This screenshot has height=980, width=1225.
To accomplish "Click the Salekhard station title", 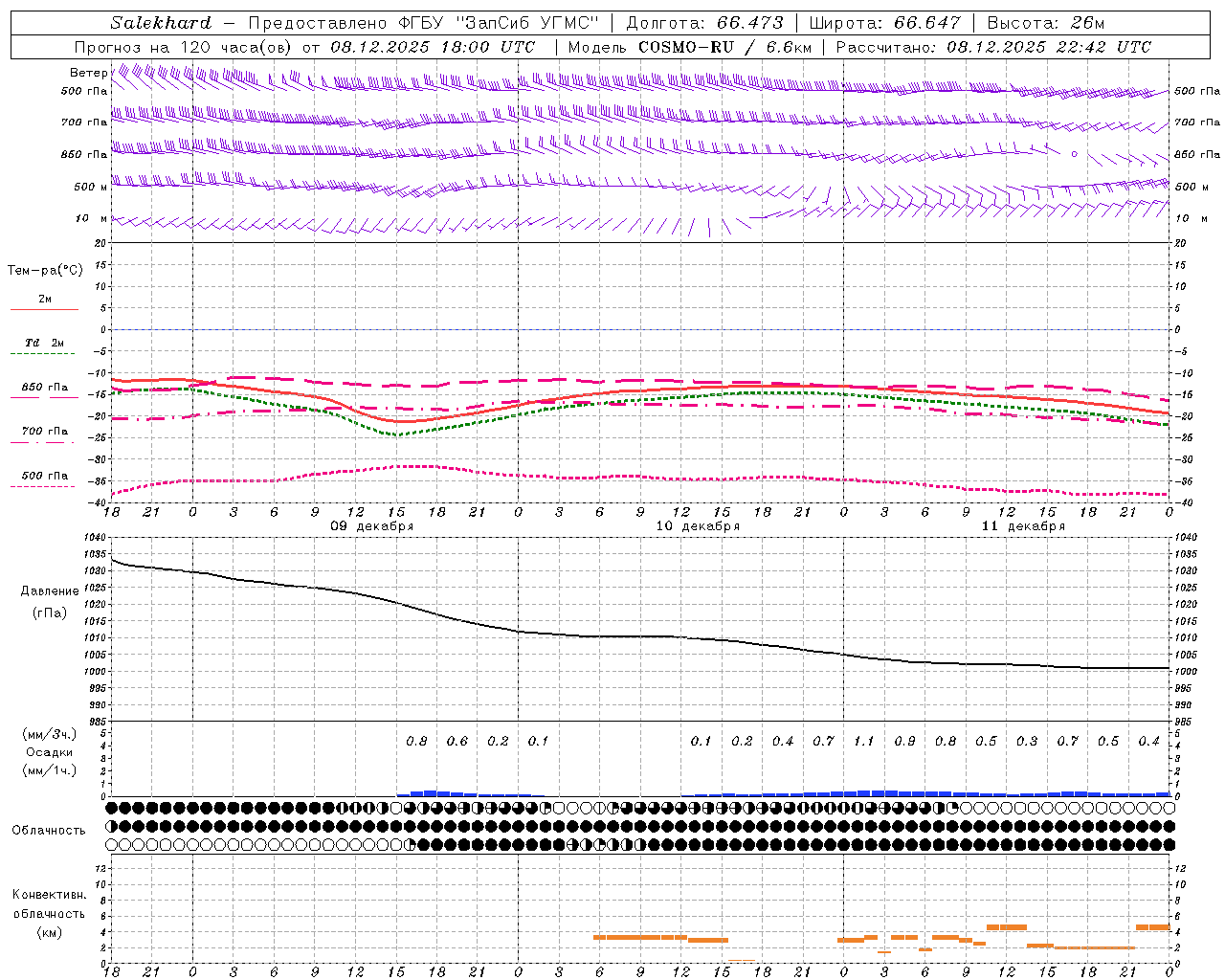I will pyautogui.click(x=161, y=23).
